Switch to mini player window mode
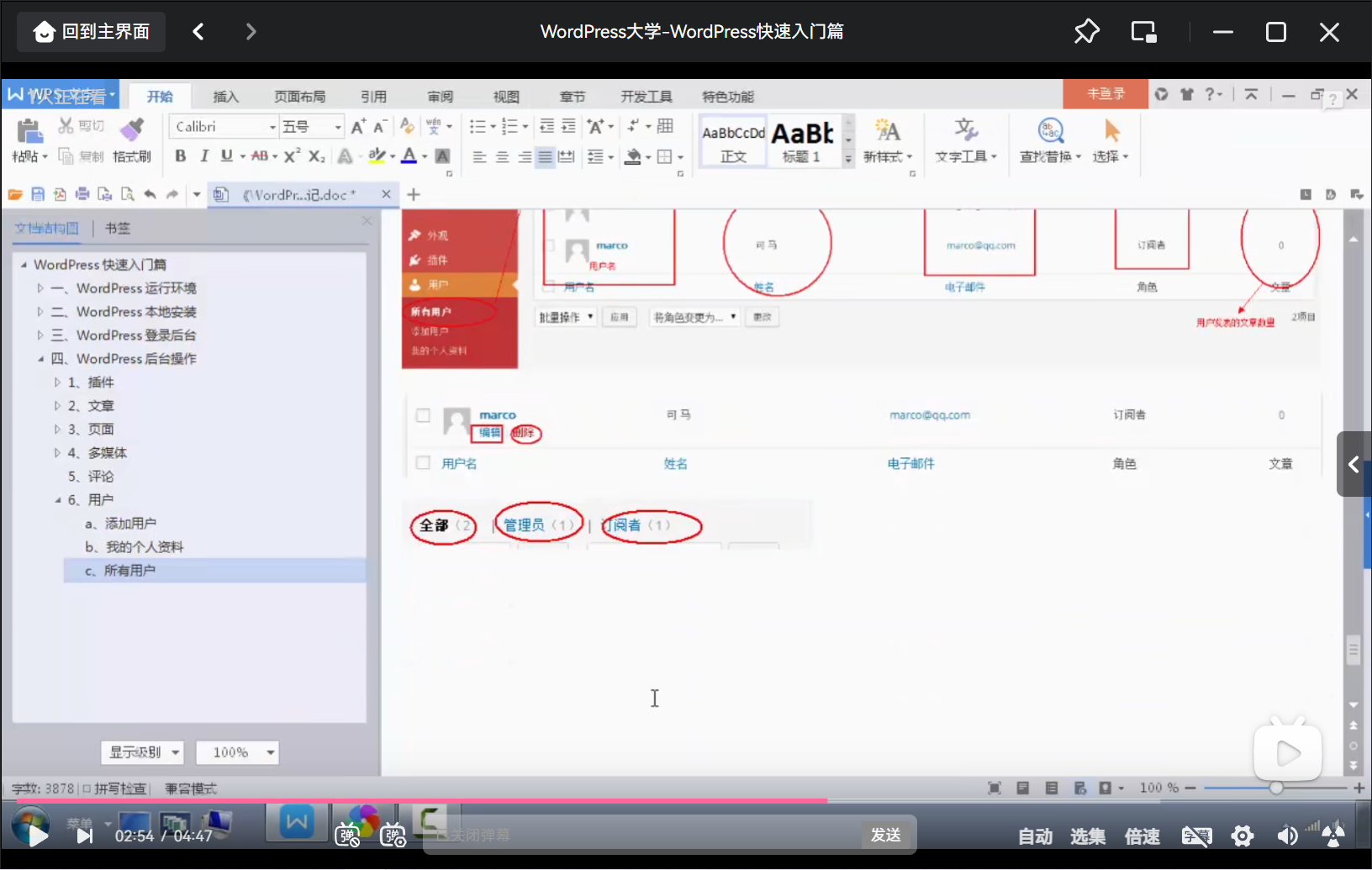The height and width of the screenshot is (870, 1372). coord(1143,32)
